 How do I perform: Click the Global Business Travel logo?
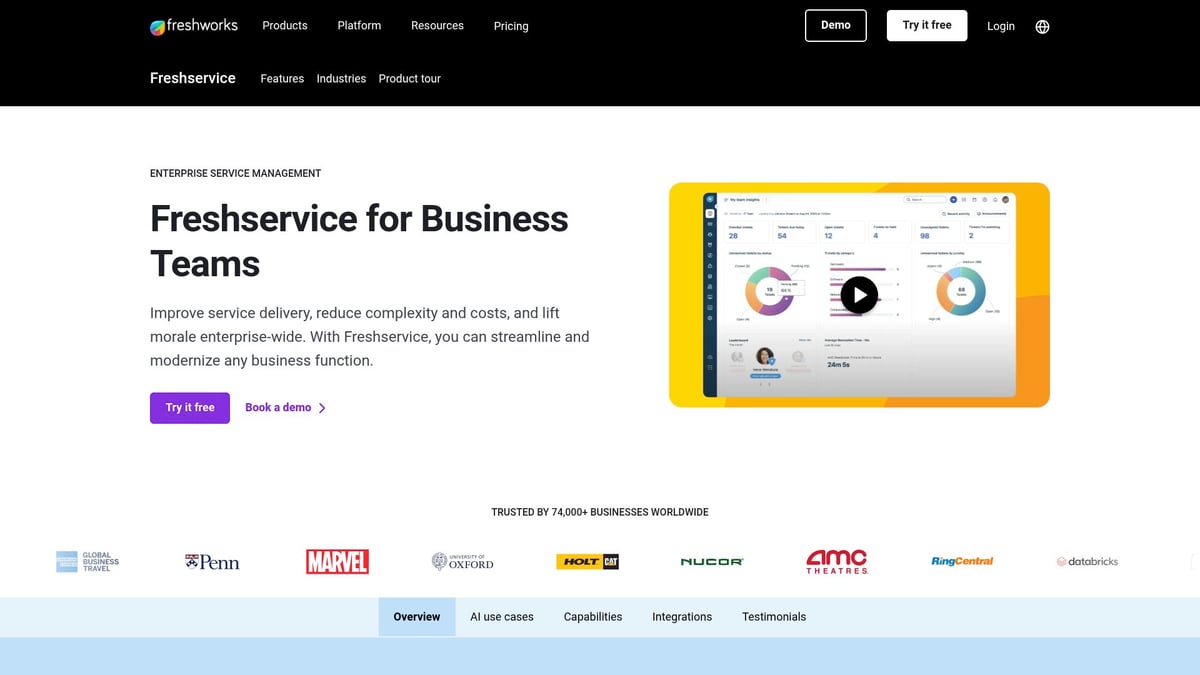[x=87, y=562]
